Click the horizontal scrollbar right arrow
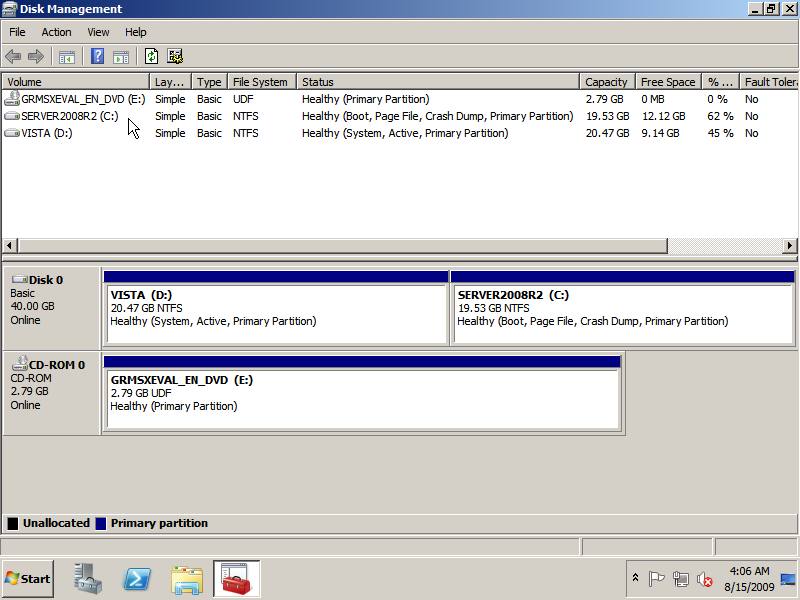This screenshot has height=600, width=800. [x=790, y=245]
